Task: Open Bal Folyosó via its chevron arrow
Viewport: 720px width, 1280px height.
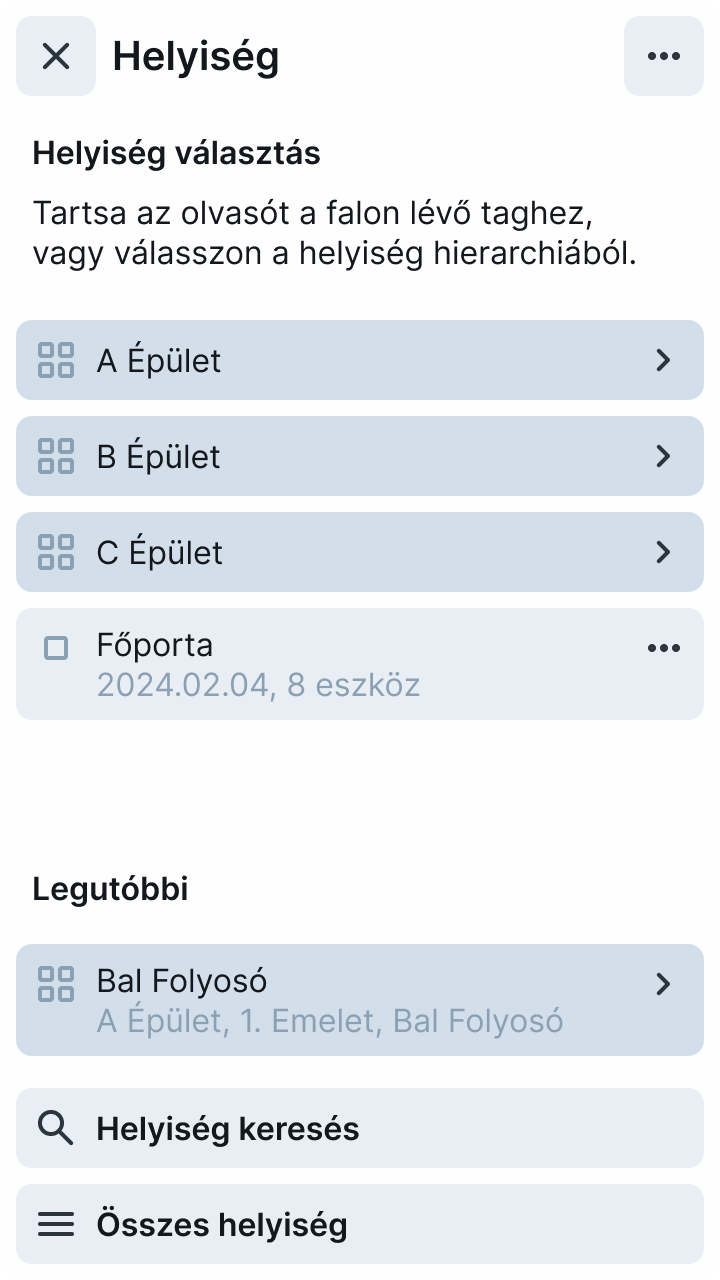Action: pyautogui.click(x=663, y=984)
